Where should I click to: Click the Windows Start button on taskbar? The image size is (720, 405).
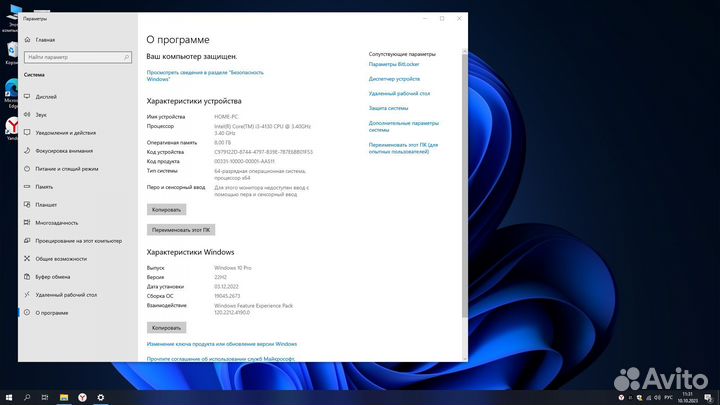(9, 397)
